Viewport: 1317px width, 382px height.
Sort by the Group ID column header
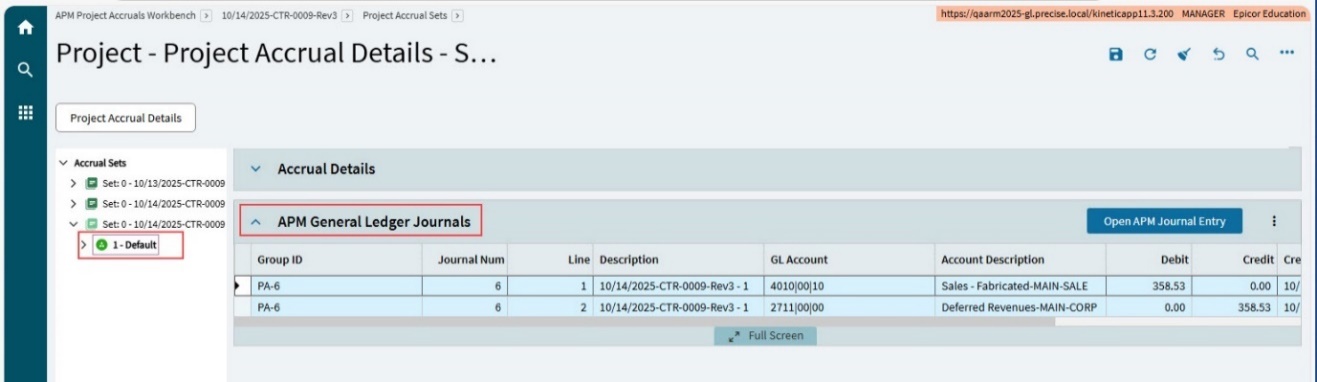(327, 260)
